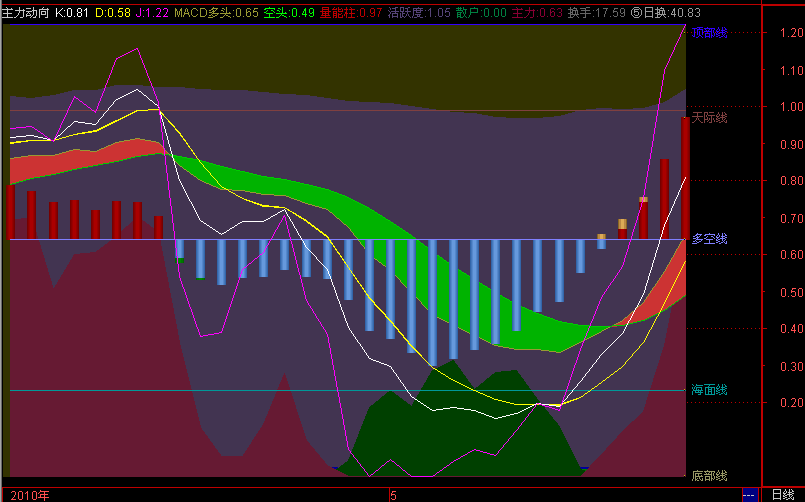Click the 0.80 axis value
Viewport: 805px width, 502px height.
[792, 181]
